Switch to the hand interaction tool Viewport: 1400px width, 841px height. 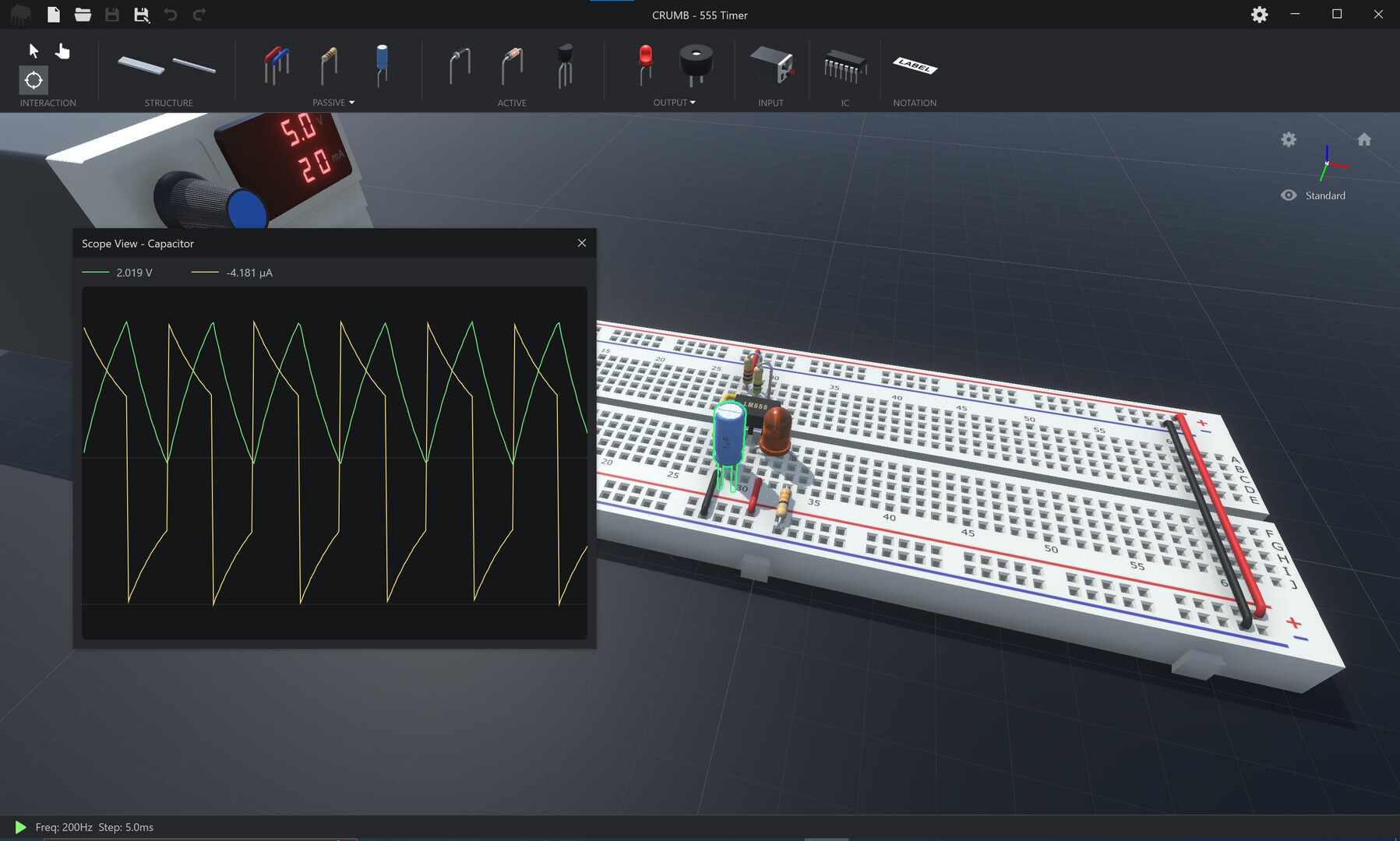coord(62,51)
